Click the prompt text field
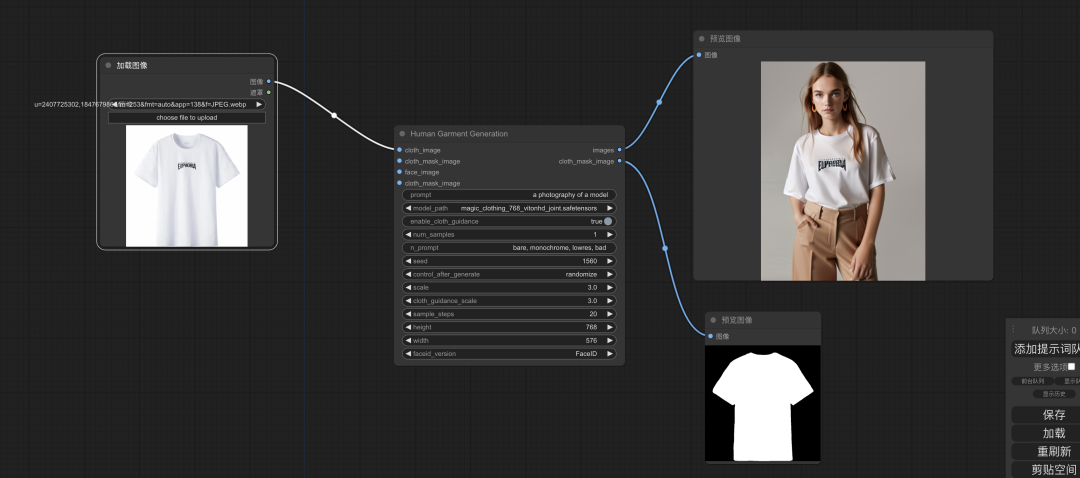 pos(509,195)
